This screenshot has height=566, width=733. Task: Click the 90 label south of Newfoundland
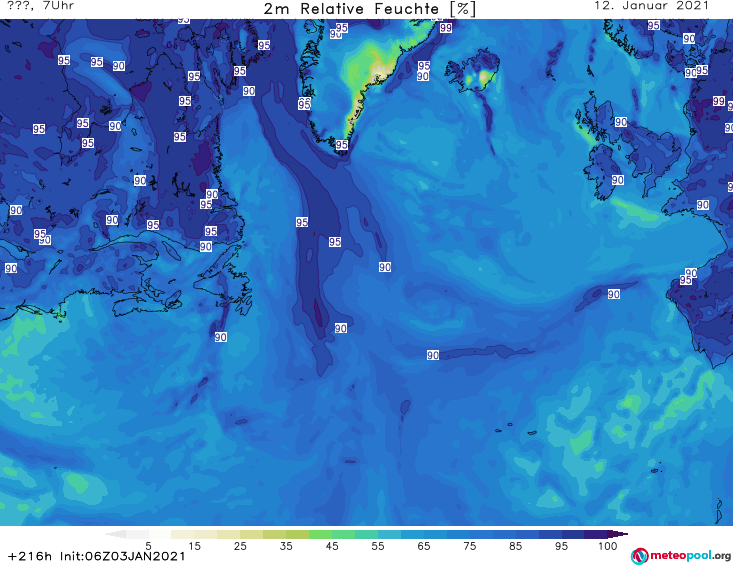point(221,337)
